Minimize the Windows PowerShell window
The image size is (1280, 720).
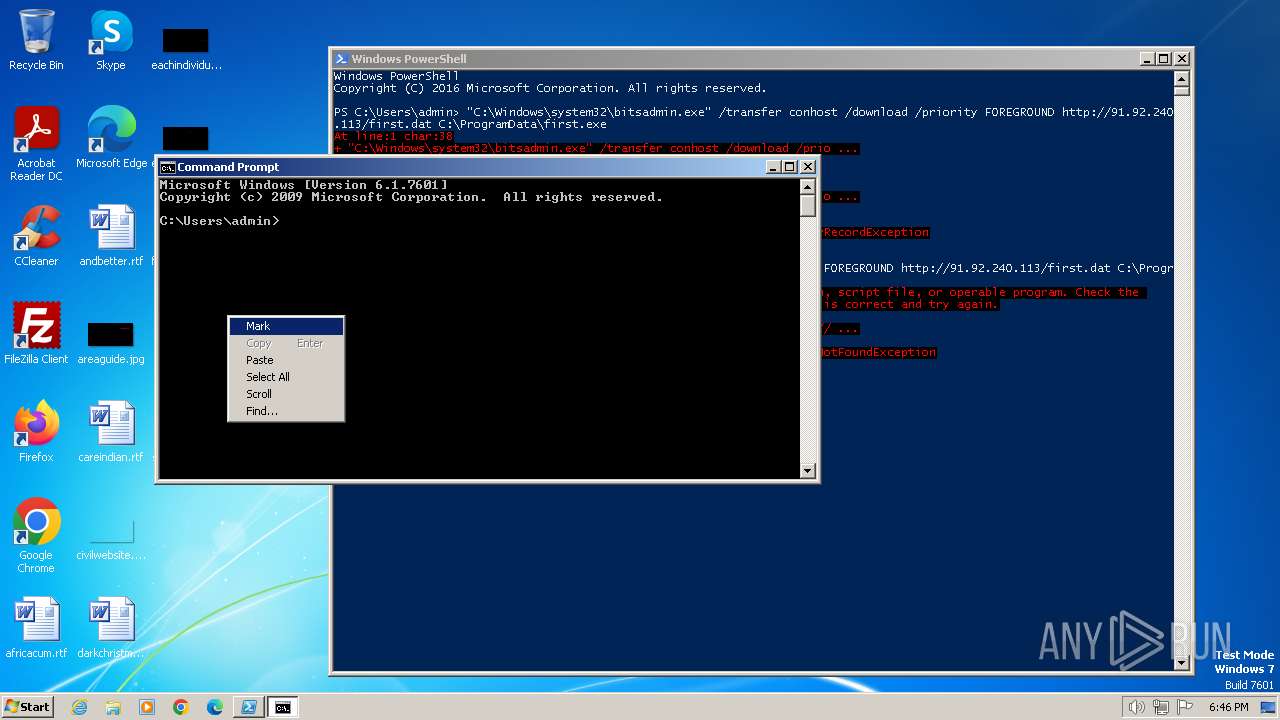(1147, 59)
